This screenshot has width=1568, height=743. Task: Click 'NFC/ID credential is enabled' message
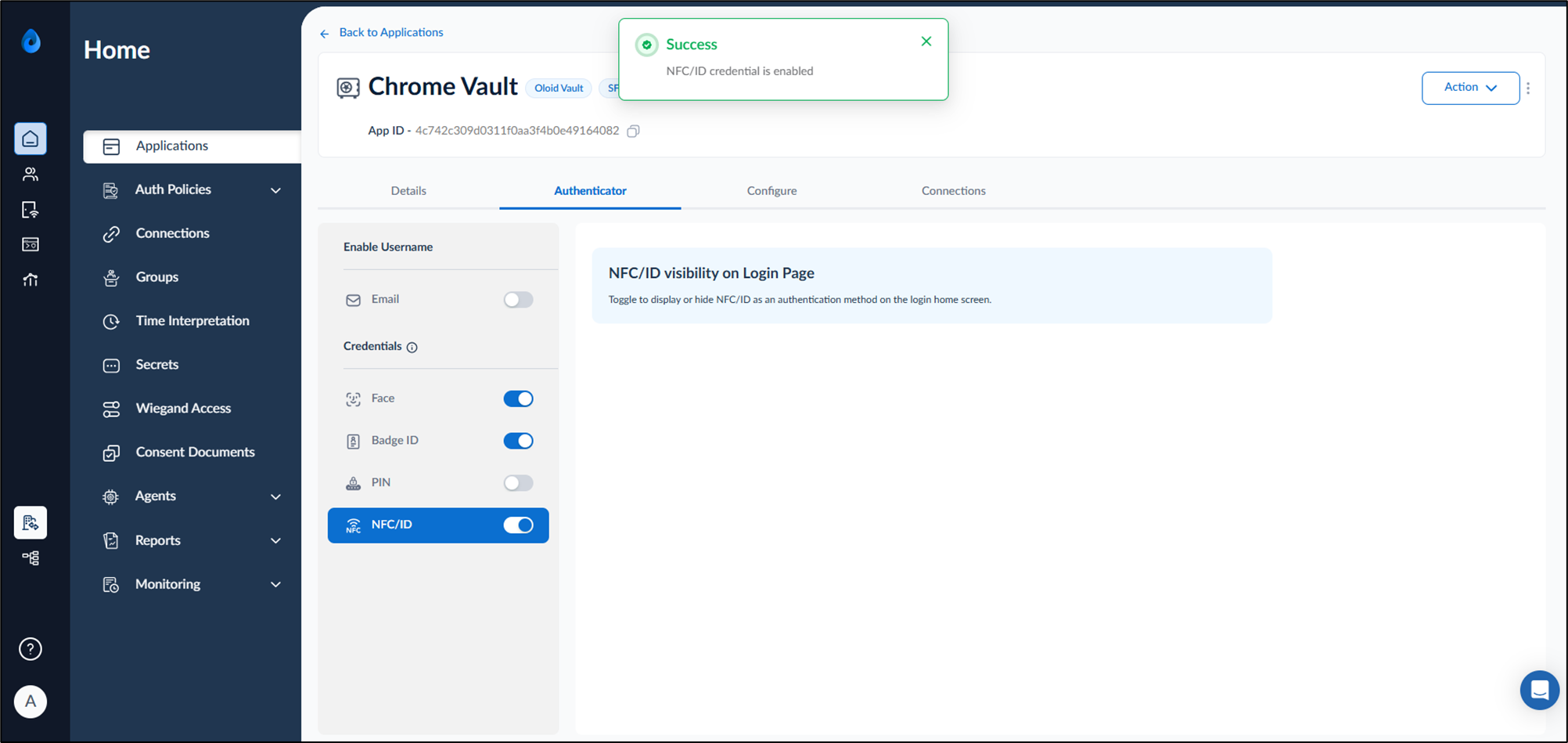(x=739, y=71)
